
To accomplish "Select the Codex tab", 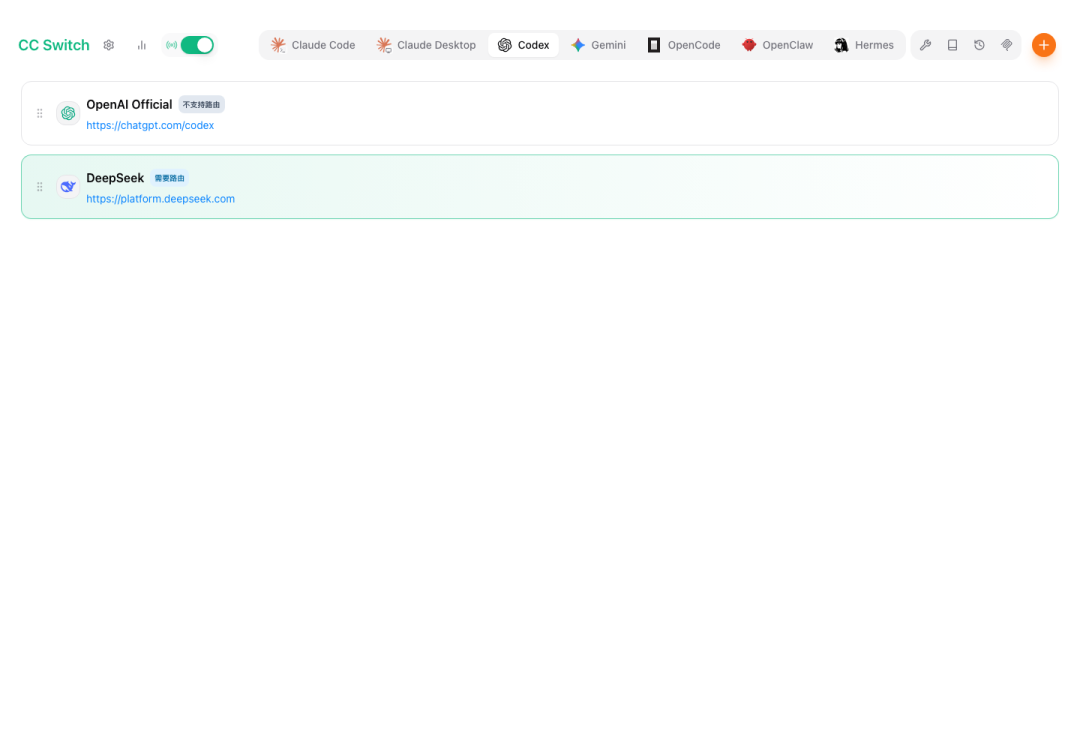I will pyautogui.click(x=523, y=45).
